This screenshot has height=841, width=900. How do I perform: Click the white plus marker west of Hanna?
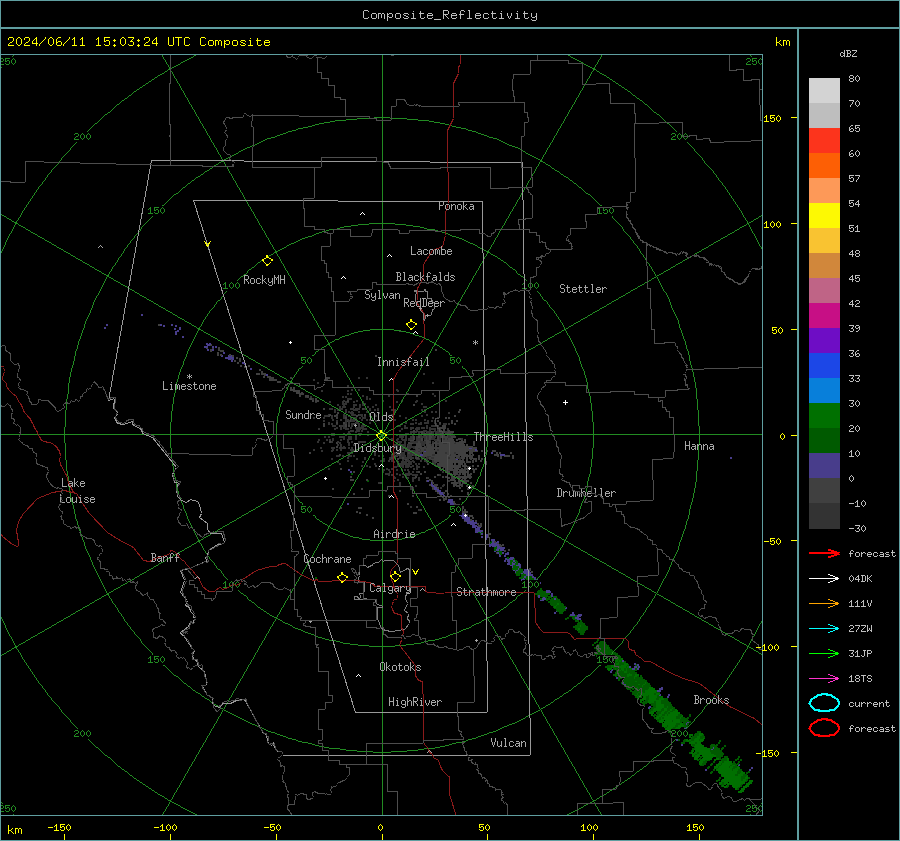(x=565, y=402)
